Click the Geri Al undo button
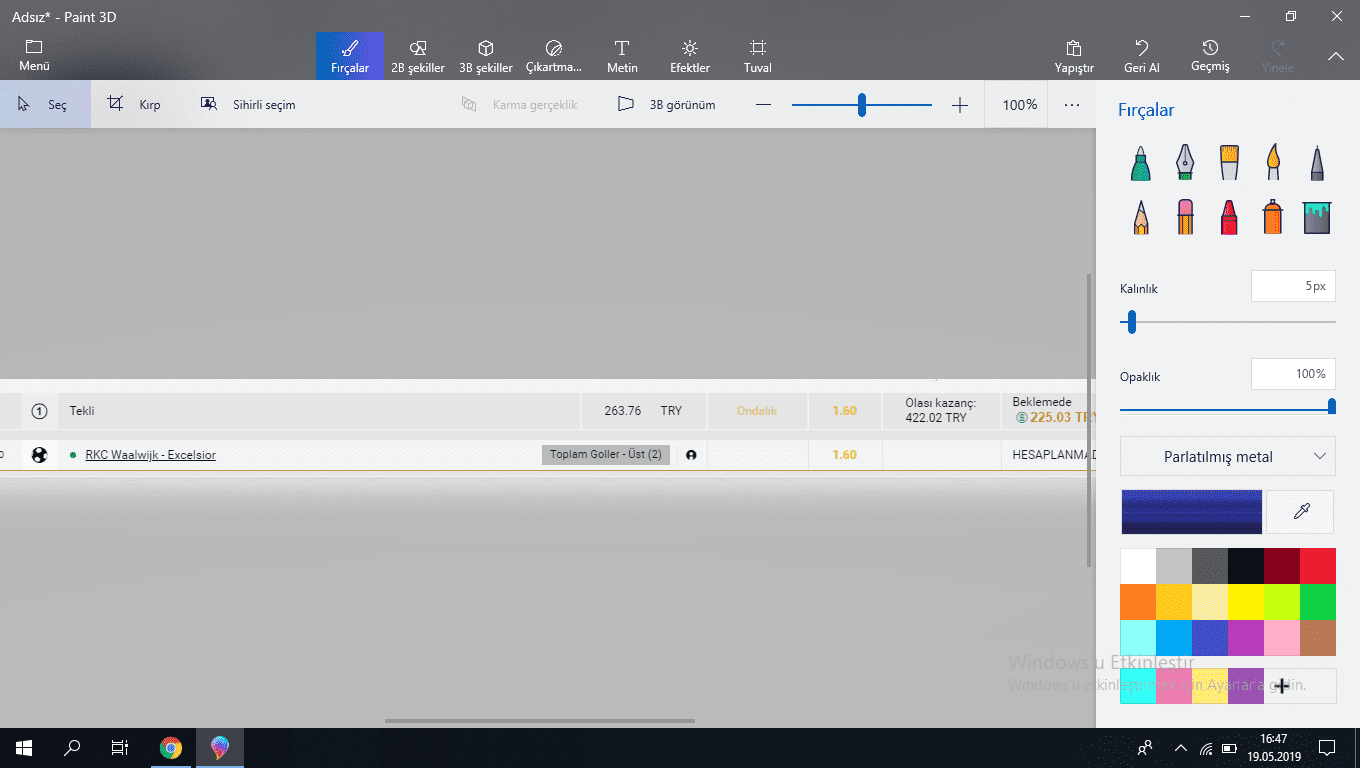1360x768 pixels. pos(1142,56)
